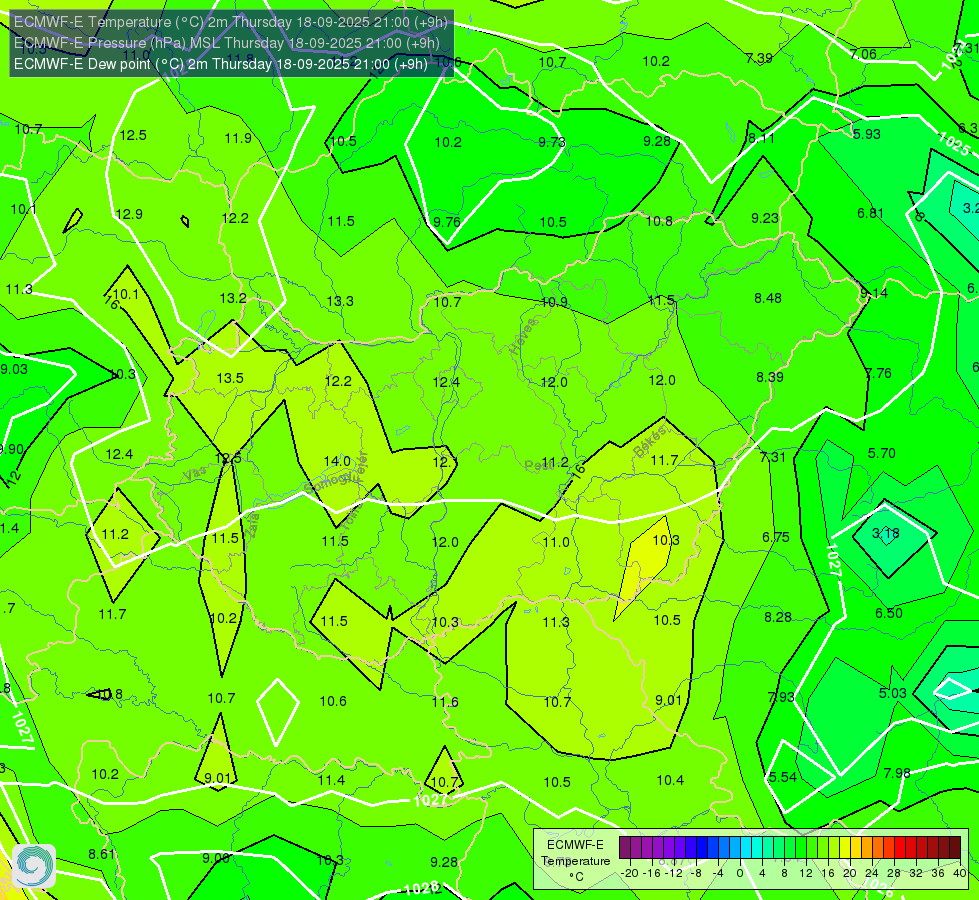Viewport: 979px width, 900px height.
Task: Click the 7.06 temperature value
Action: pos(863,54)
